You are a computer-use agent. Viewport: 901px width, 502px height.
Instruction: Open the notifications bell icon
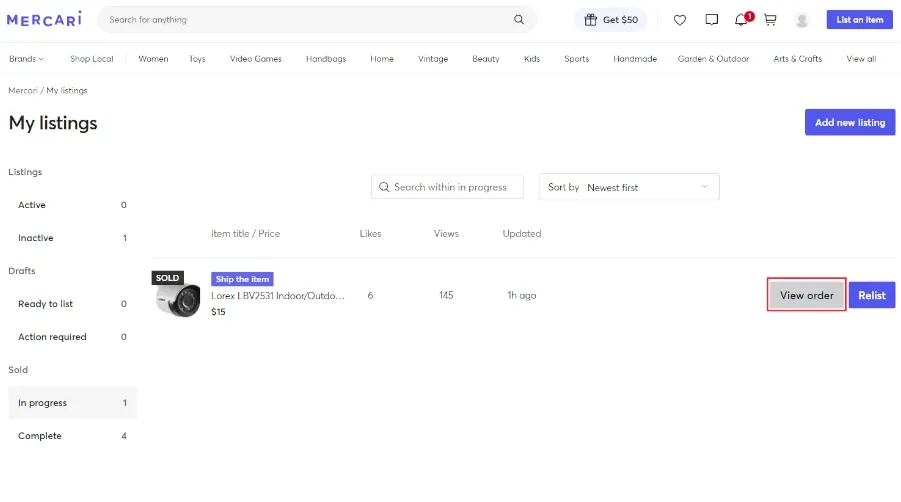click(741, 20)
